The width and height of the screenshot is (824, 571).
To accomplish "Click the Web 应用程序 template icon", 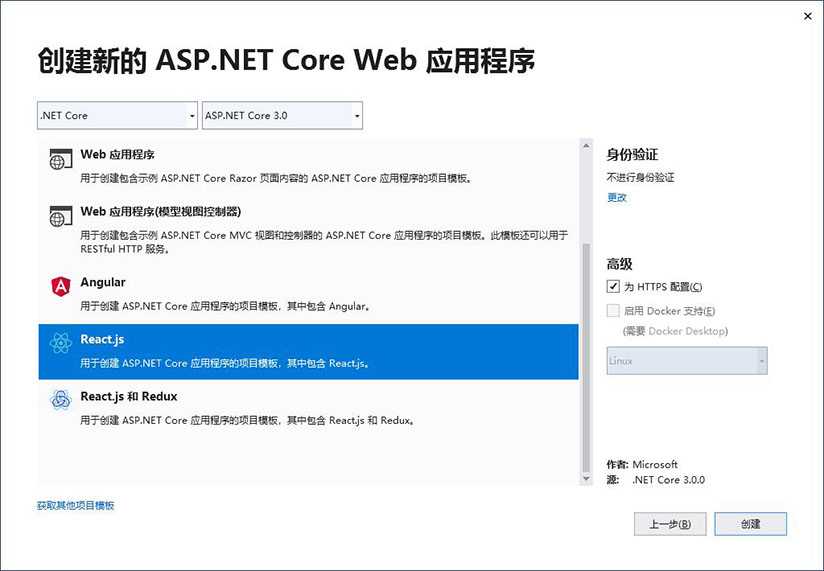I will 60,159.
